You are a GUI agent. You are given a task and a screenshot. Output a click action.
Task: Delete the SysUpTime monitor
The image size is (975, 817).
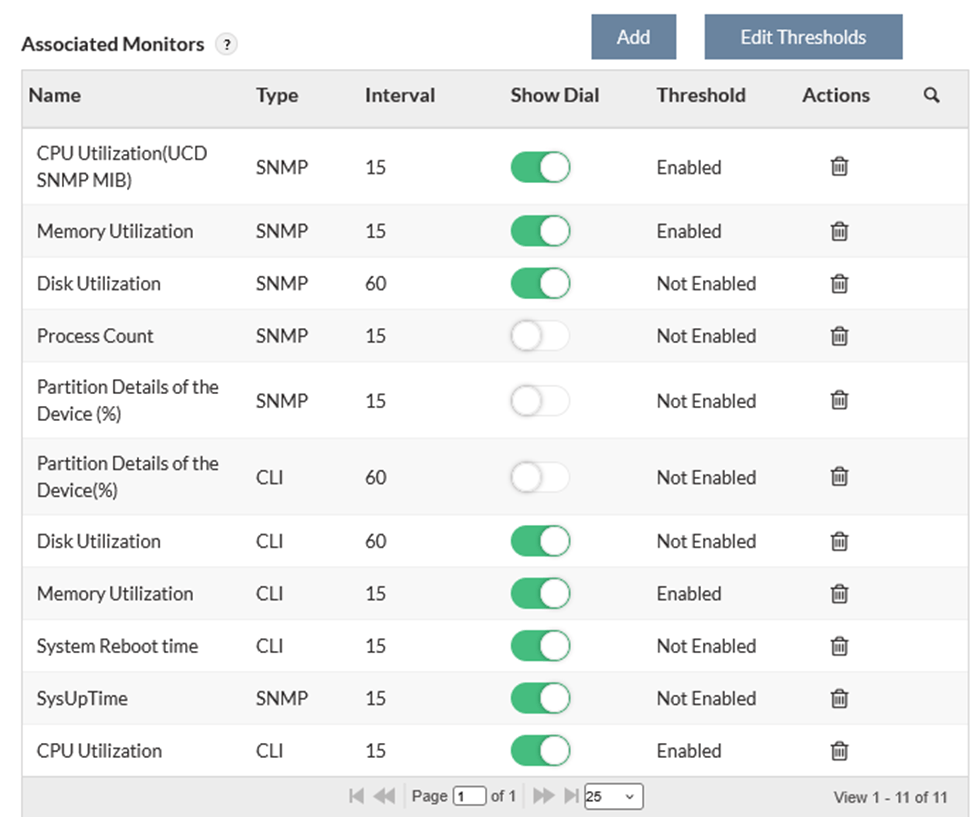point(838,698)
